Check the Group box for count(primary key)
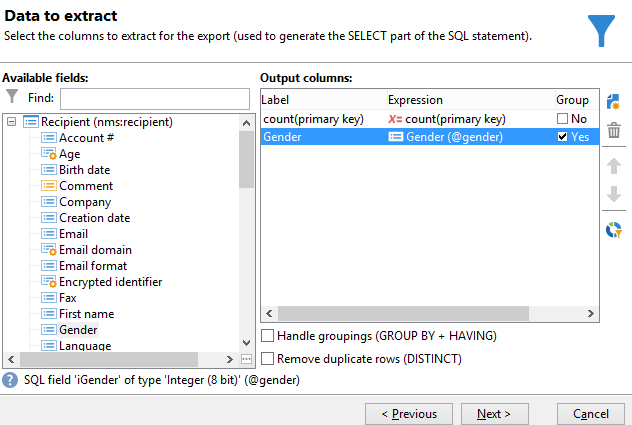 point(563,119)
